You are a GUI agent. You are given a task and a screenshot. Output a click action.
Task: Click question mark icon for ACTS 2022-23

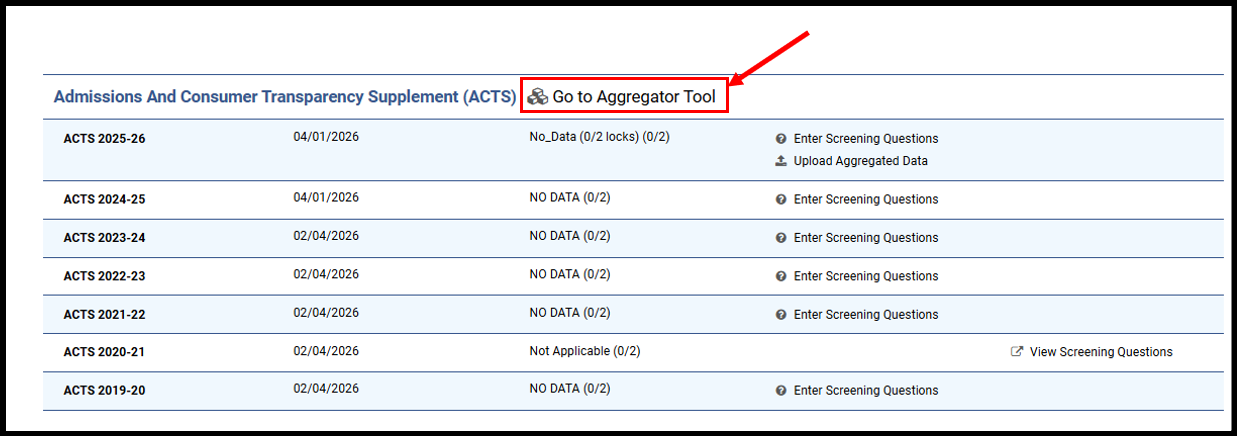pyautogui.click(x=781, y=276)
